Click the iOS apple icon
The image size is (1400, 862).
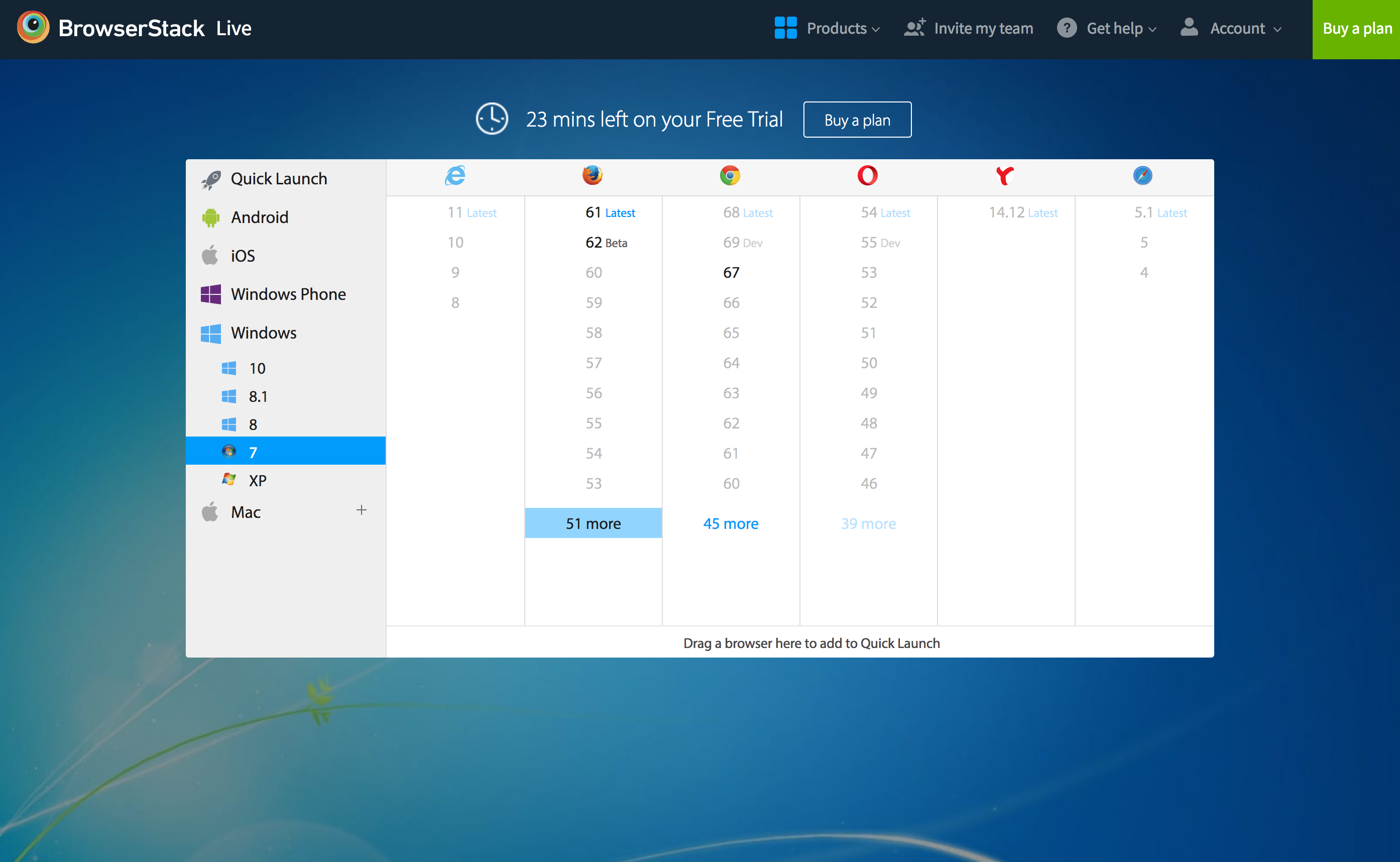210,255
